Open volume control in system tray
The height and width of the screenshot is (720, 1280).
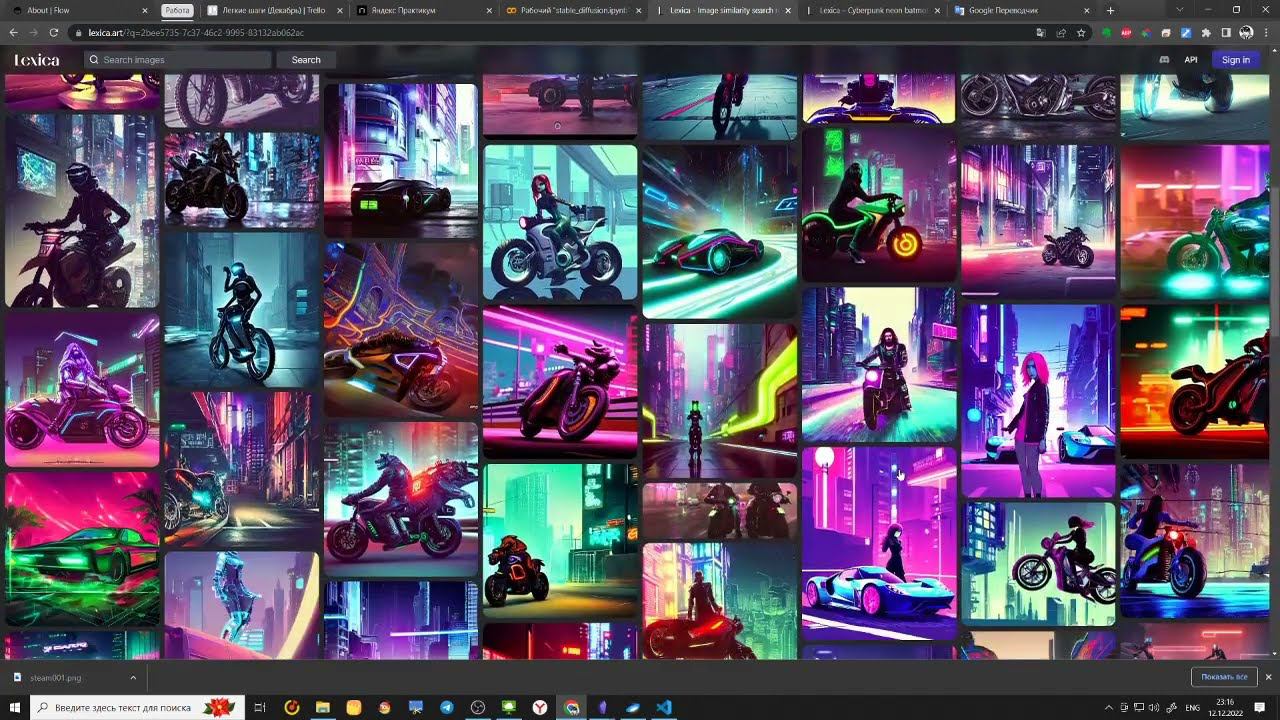click(1154, 707)
